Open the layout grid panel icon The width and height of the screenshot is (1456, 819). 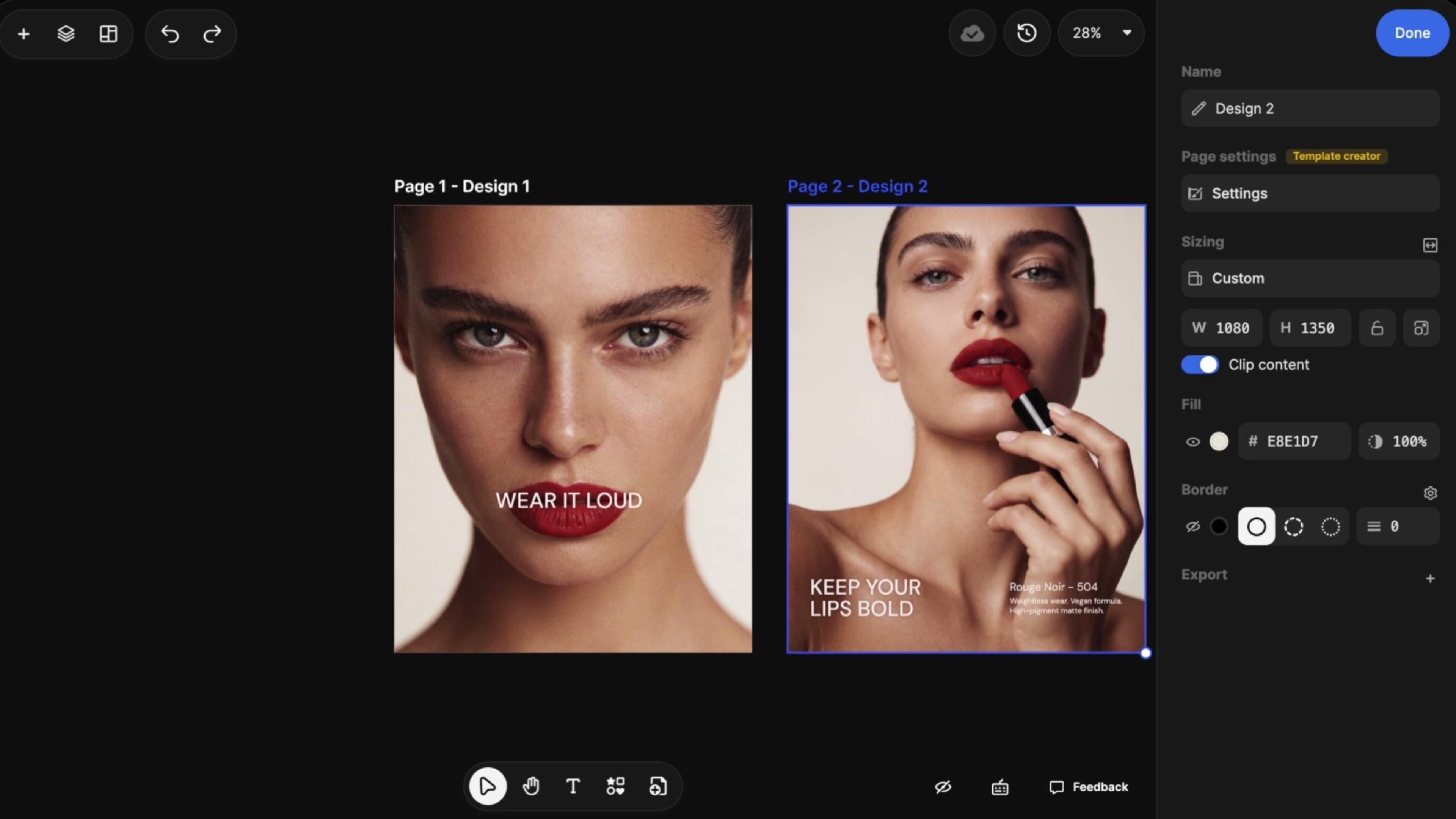pos(108,34)
